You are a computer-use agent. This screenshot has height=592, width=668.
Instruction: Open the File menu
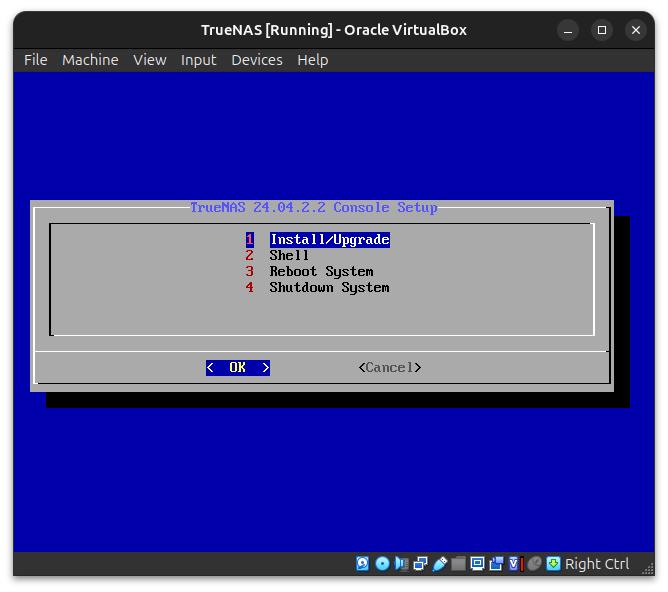[35, 60]
